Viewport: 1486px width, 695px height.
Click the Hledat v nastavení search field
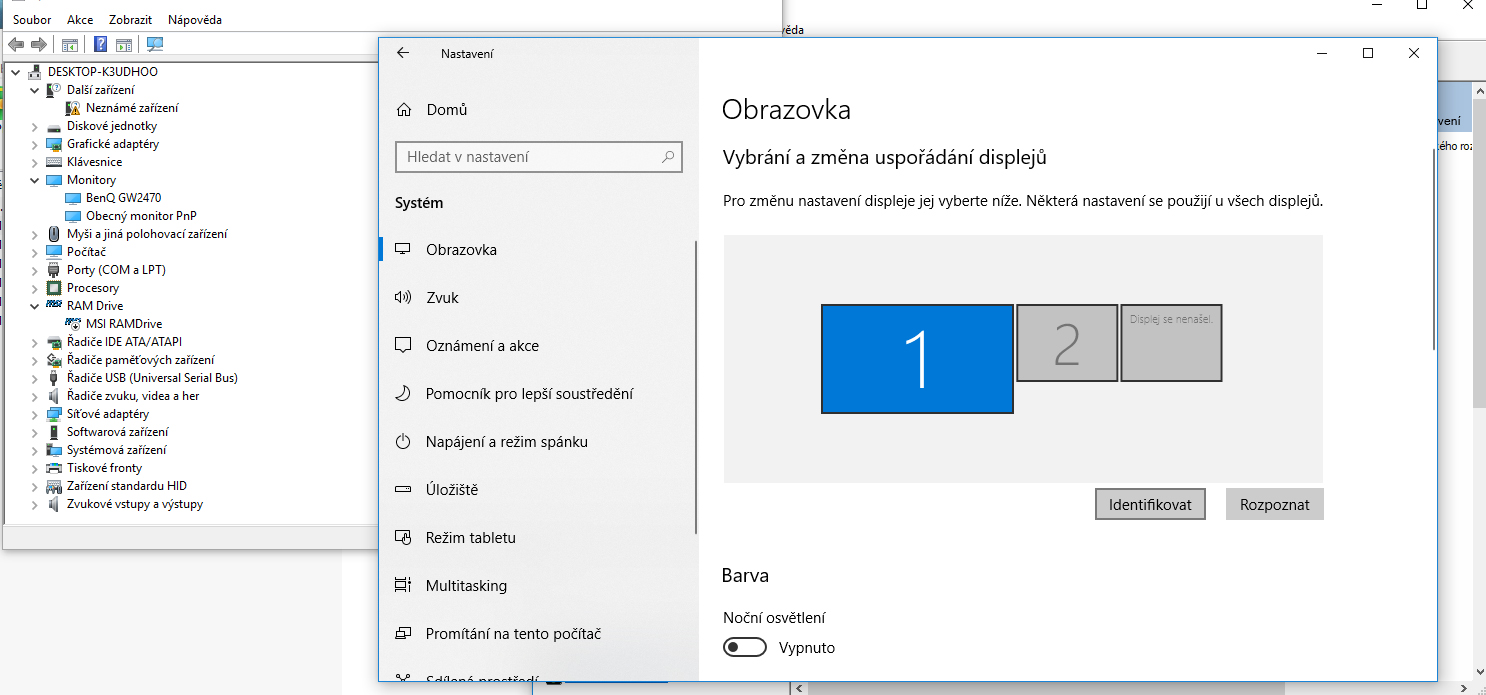click(539, 157)
